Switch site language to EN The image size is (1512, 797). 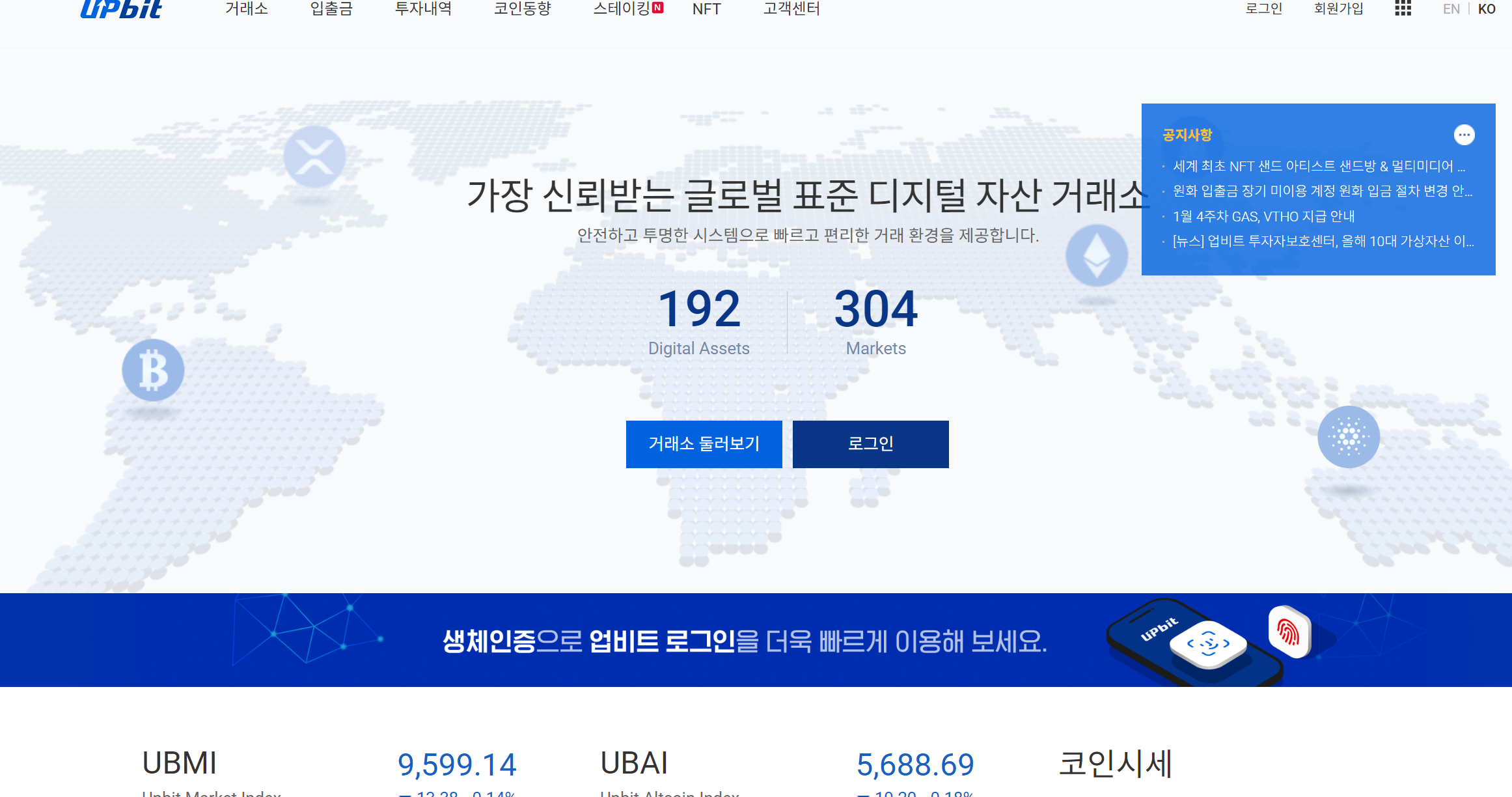[x=1452, y=8]
